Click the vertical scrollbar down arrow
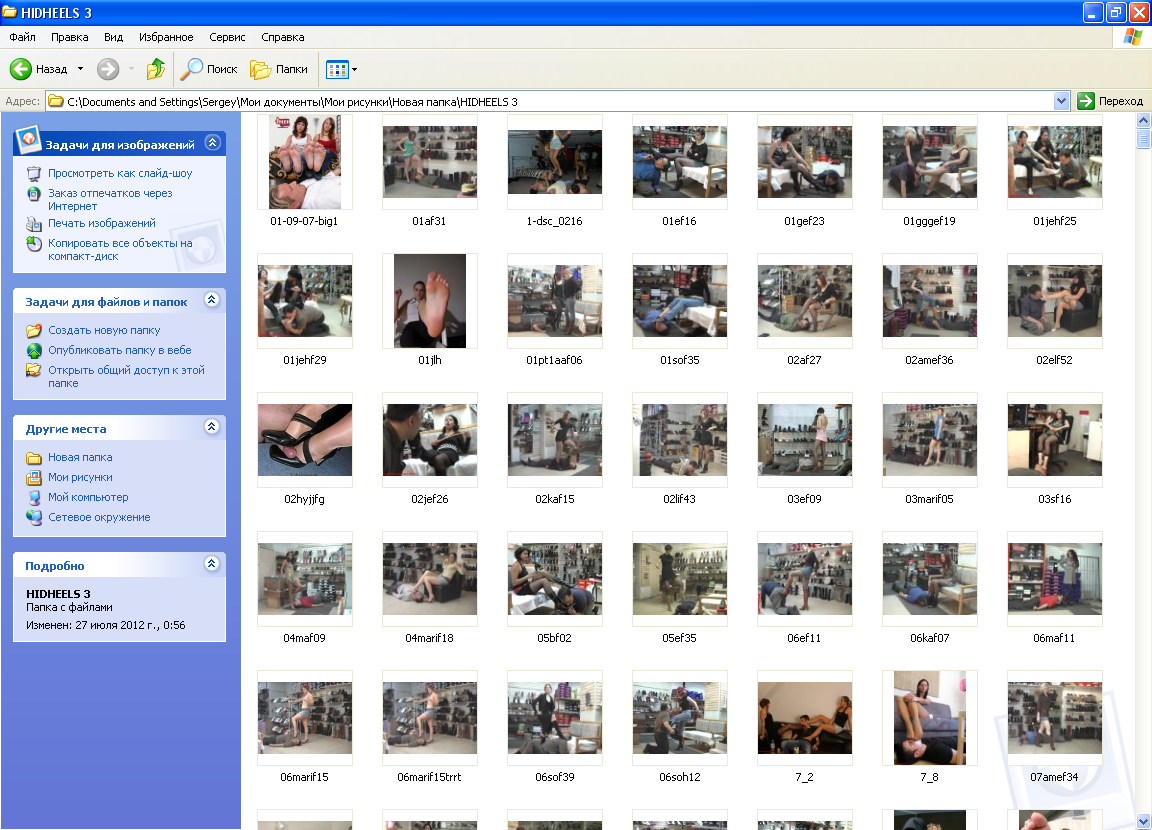This screenshot has height=830, width=1152. (1143, 821)
